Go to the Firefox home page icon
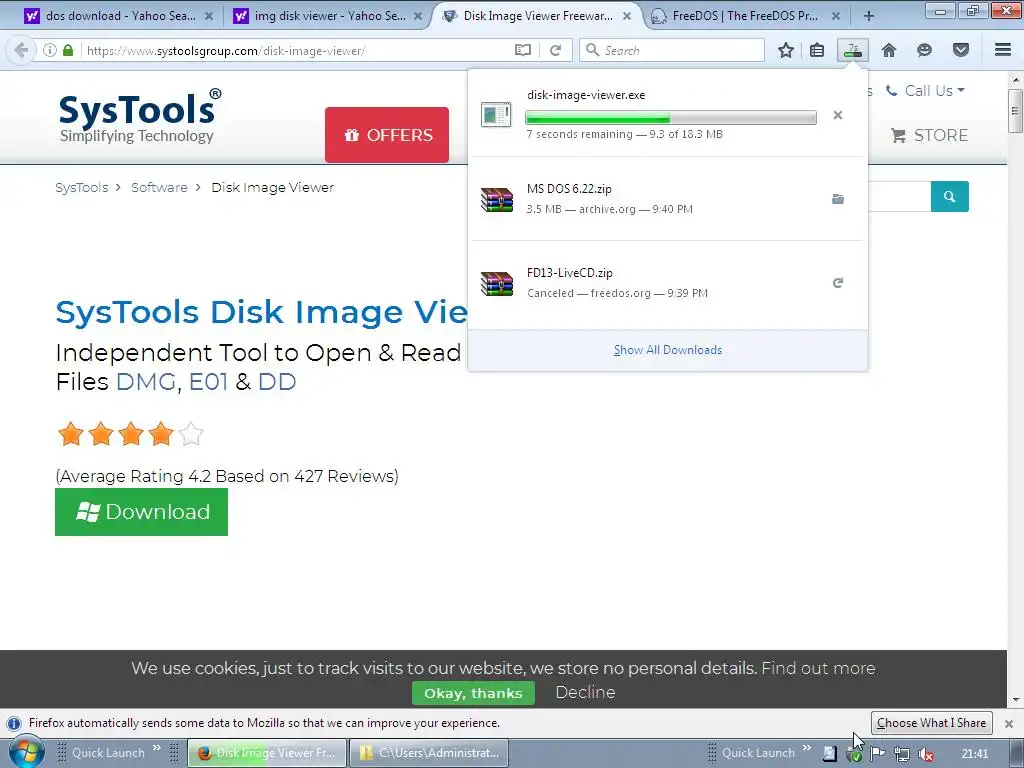This screenshot has height=768, width=1024. (889, 50)
